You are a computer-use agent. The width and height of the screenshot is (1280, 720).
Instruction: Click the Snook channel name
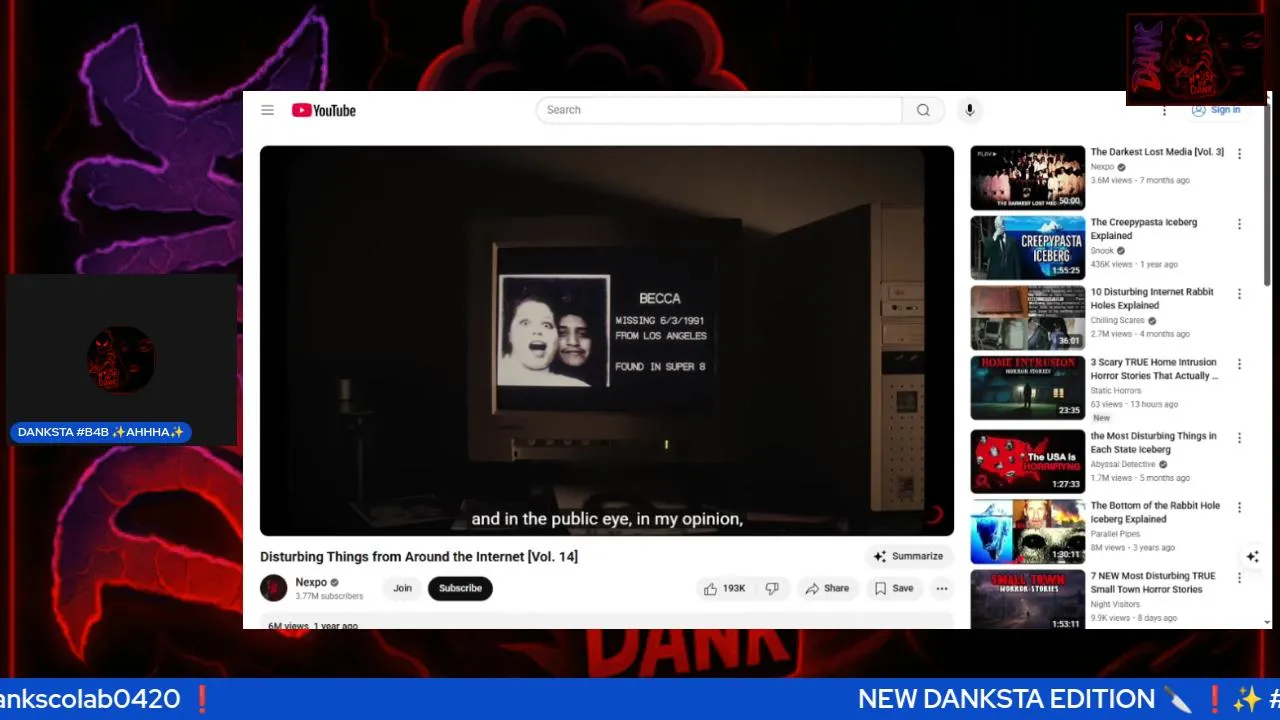(1102, 251)
